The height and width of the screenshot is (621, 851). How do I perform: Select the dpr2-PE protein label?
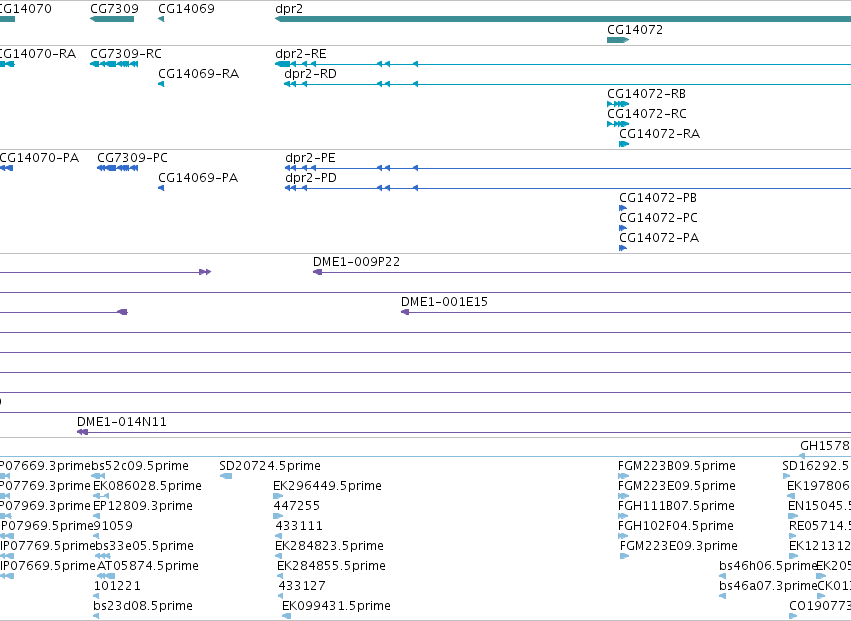point(310,158)
